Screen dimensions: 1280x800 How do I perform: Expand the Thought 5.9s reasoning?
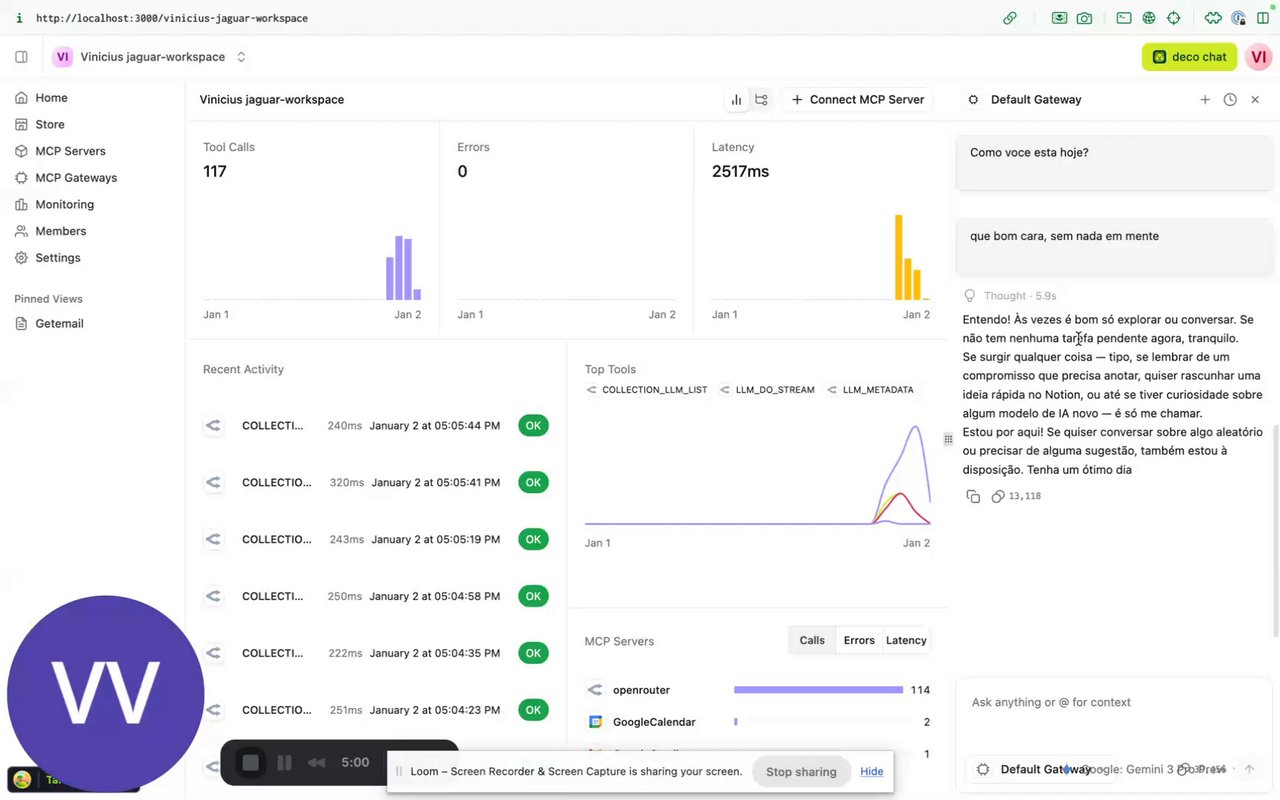pyautogui.click(x=1010, y=296)
